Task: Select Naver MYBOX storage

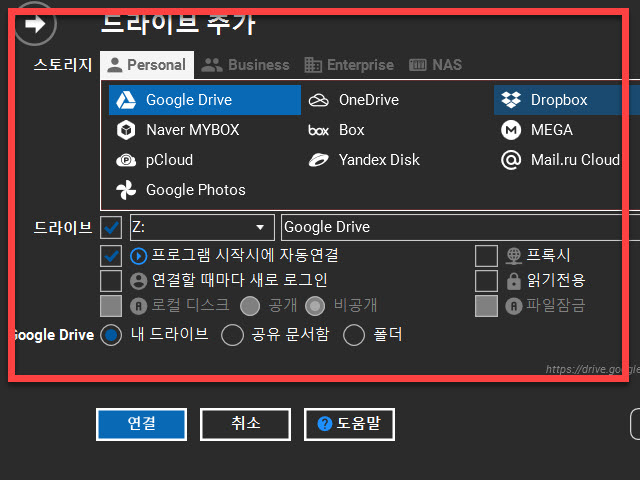Action: pyautogui.click(x=178, y=130)
